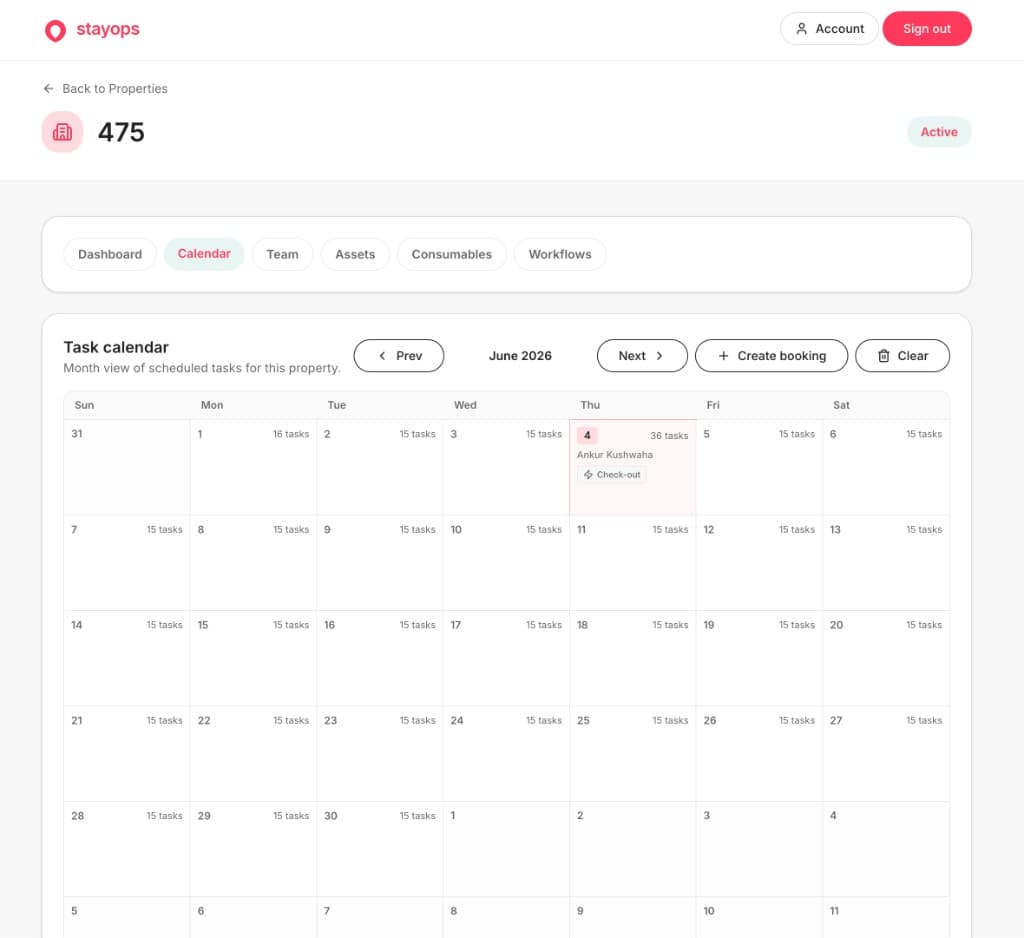Click the 15 tasks count on June 26
Viewport: 1024px width, 938px height.
point(797,720)
